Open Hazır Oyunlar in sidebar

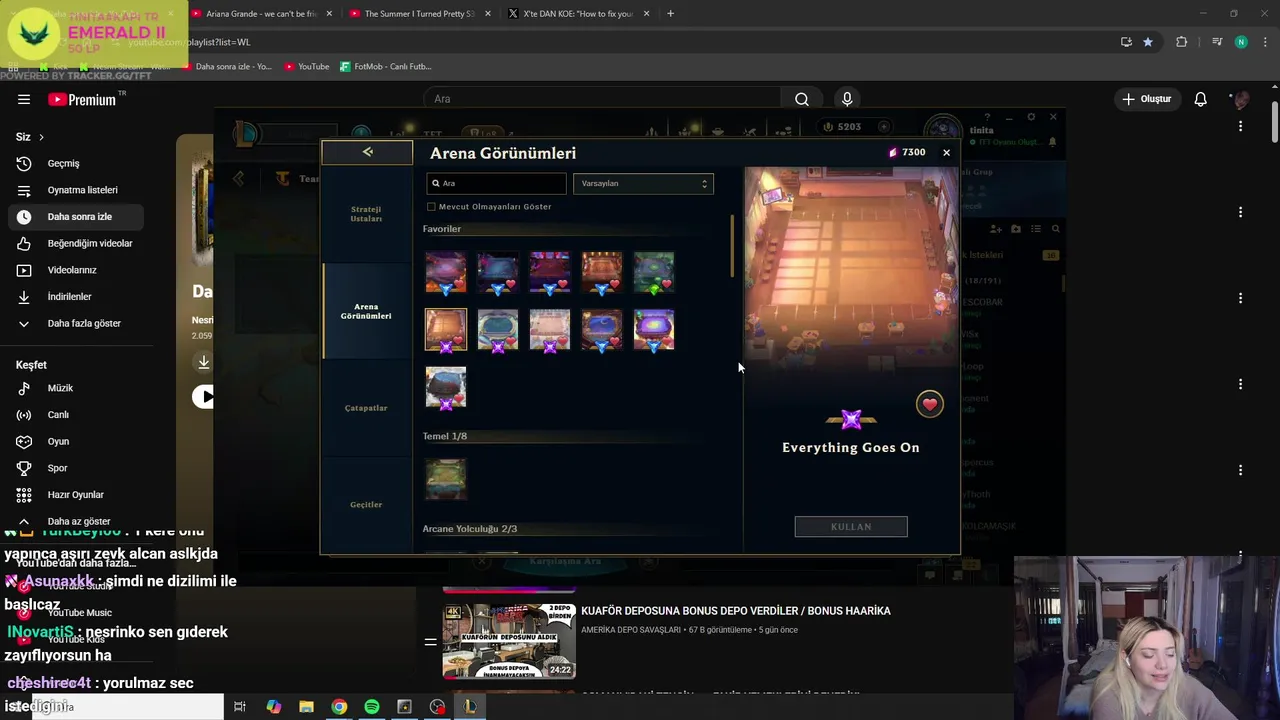75,495
